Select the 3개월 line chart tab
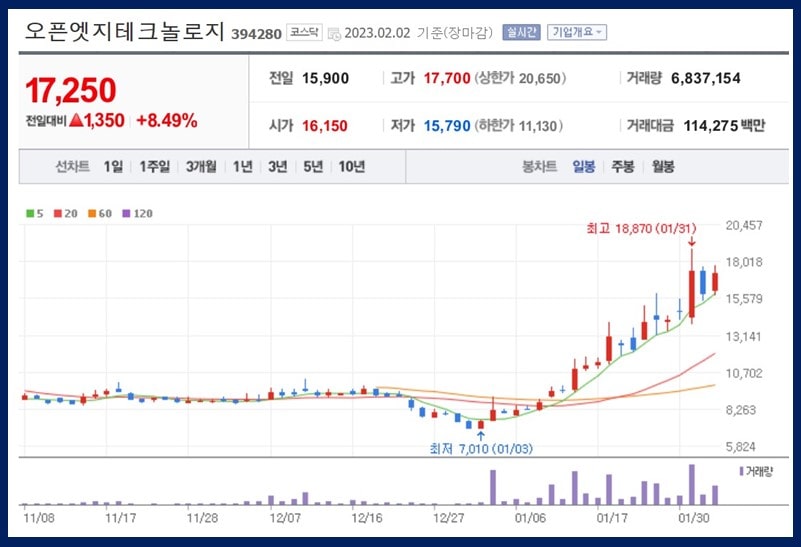This screenshot has height=547, width=801. [201, 167]
